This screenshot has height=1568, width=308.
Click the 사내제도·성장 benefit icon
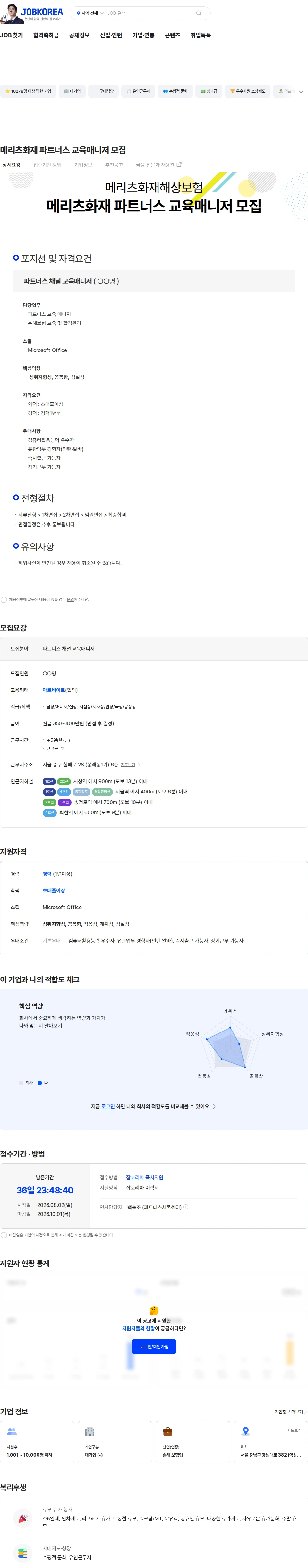22,1553
